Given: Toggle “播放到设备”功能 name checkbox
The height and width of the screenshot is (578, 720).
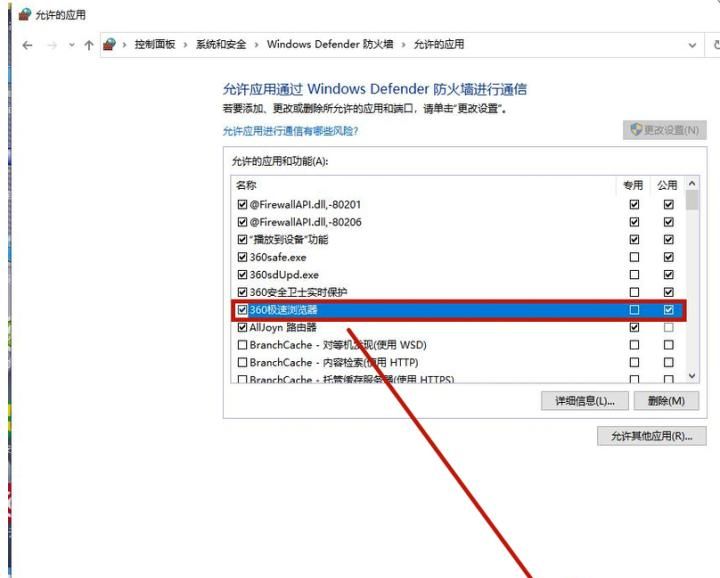Looking at the screenshot, I should point(242,240).
